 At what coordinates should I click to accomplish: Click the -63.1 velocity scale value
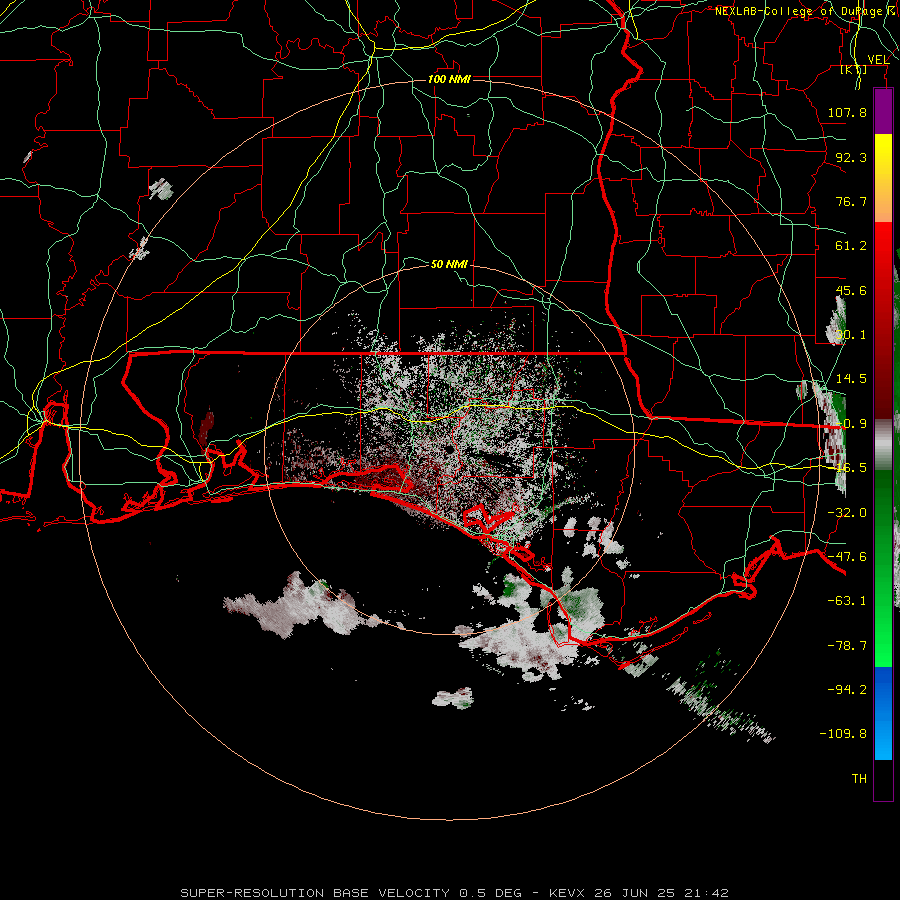click(x=847, y=601)
